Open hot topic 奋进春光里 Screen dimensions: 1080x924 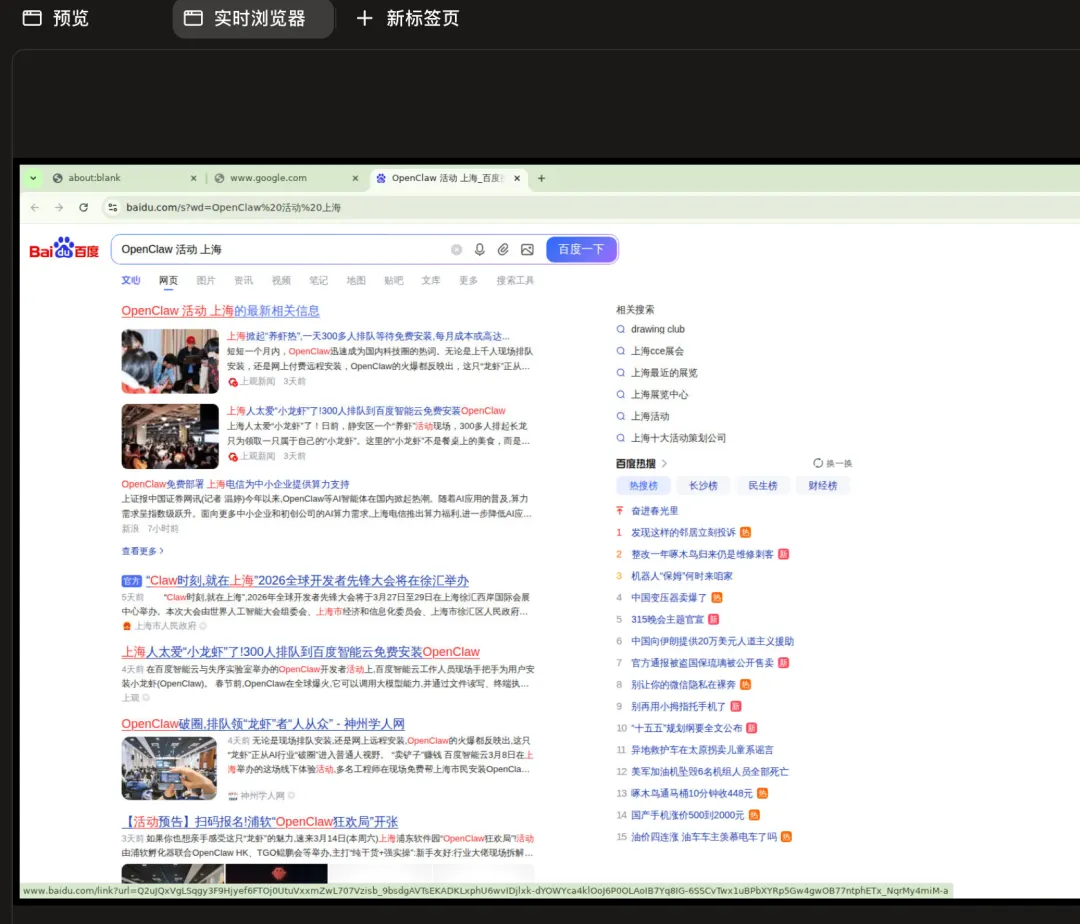654,511
